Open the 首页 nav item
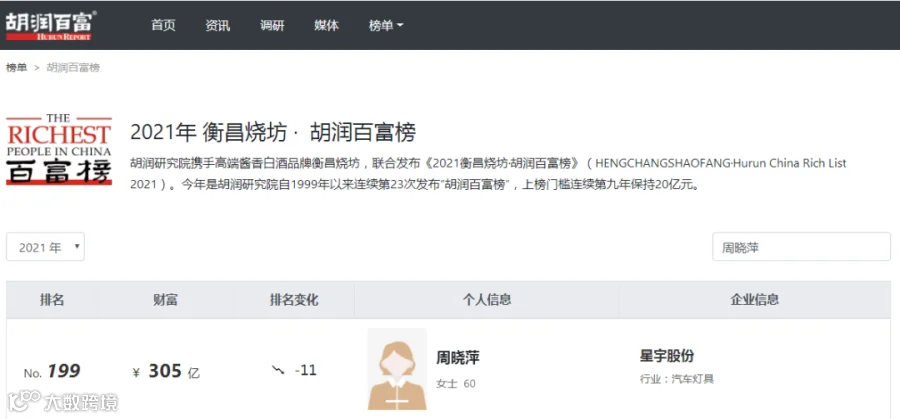This screenshot has height=419, width=900. click(164, 25)
